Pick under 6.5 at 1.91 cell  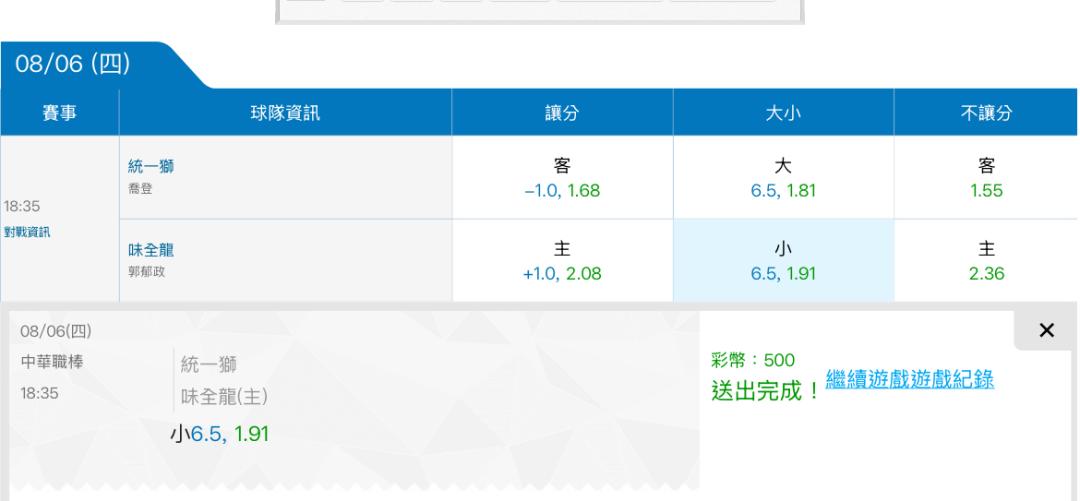click(783, 260)
